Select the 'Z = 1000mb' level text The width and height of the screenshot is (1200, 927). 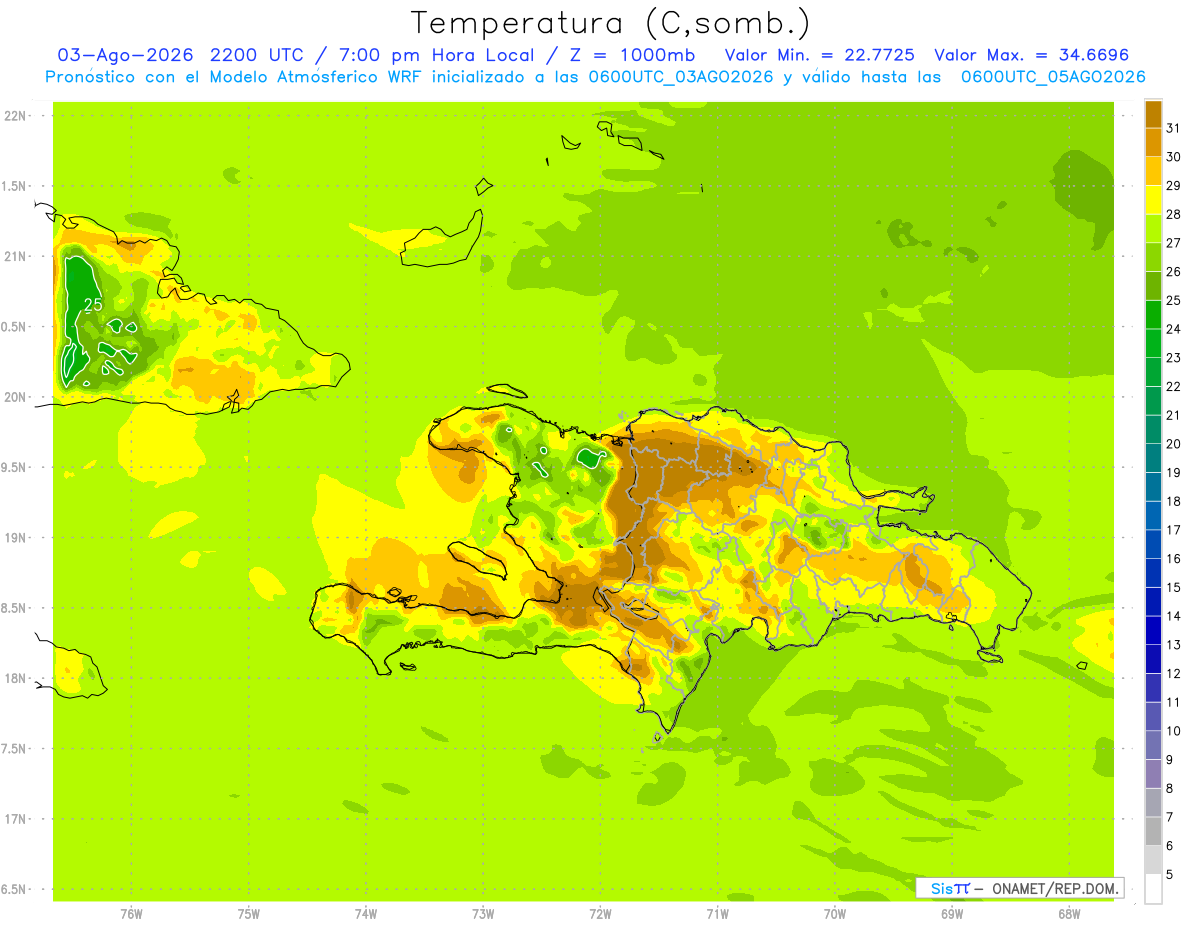[632, 55]
